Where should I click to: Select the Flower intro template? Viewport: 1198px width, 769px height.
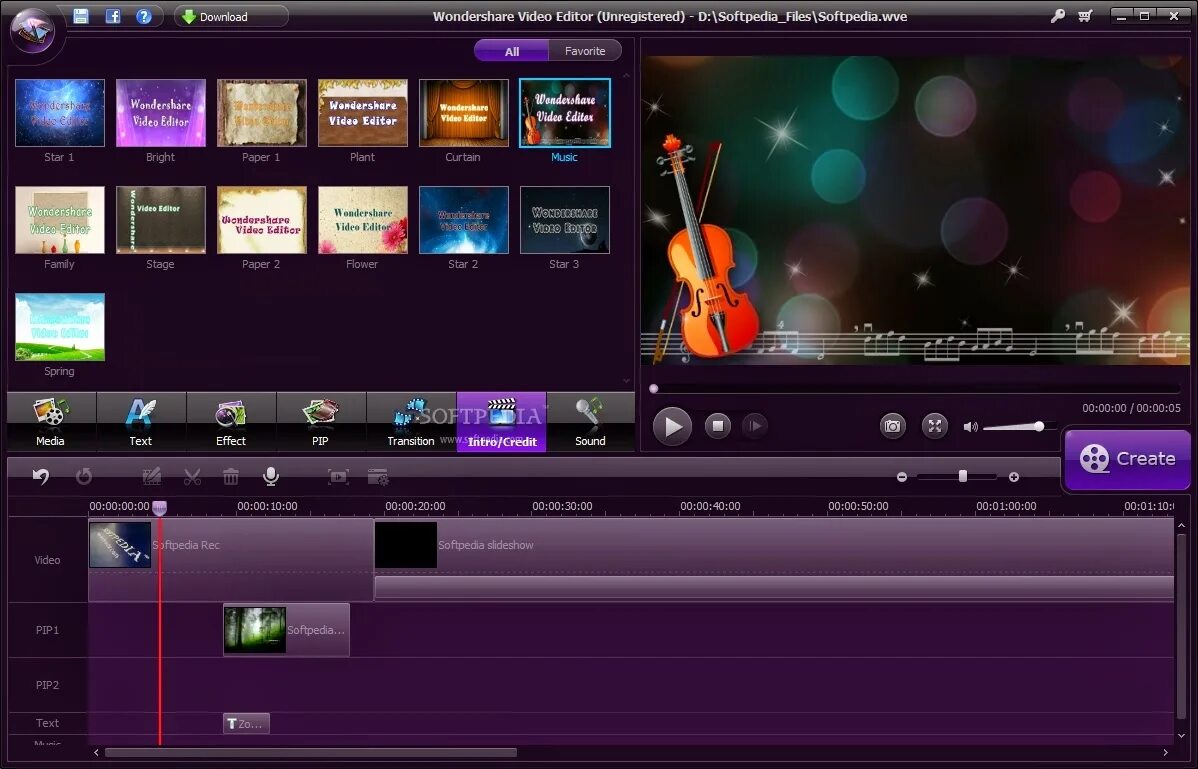click(362, 220)
